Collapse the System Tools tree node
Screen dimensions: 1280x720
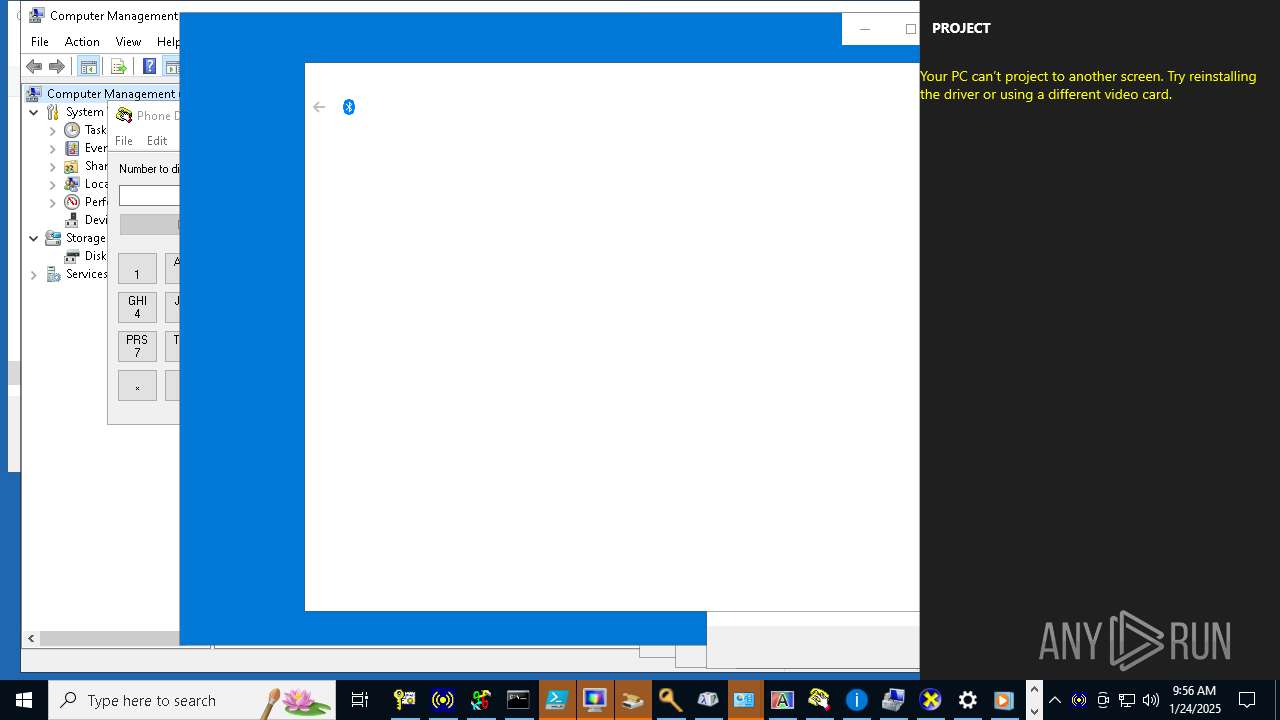click(x=34, y=112)
